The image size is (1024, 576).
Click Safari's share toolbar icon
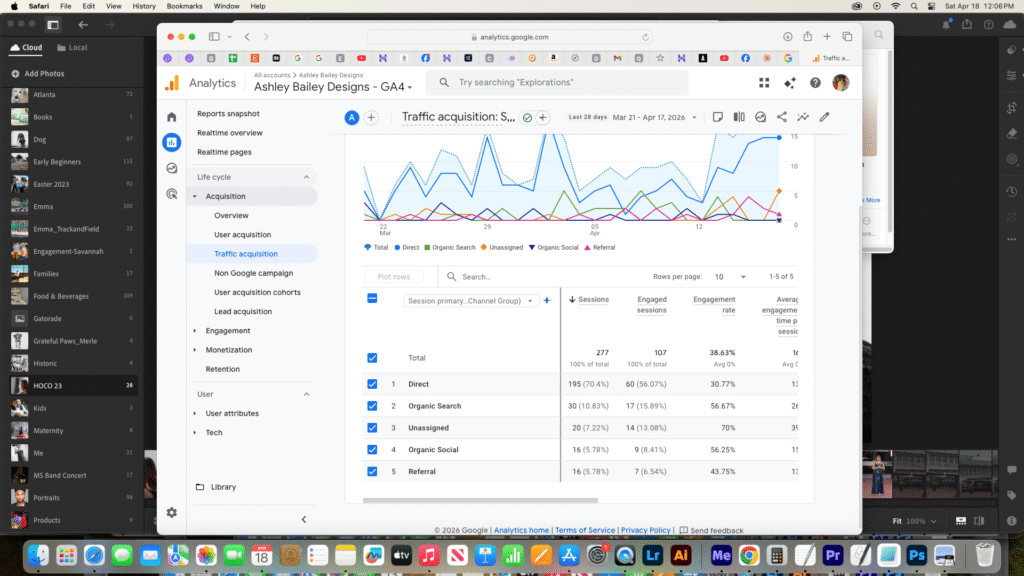click(807, 37)
